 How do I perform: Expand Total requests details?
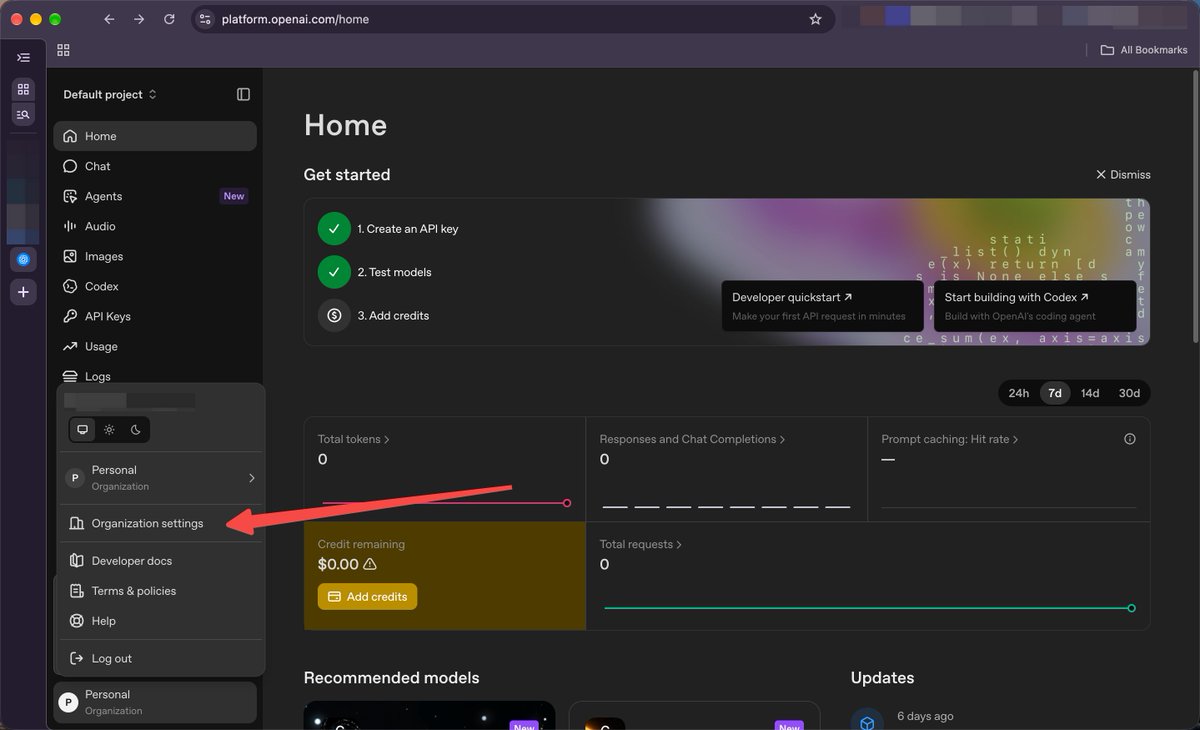click(x=641, y=544)
